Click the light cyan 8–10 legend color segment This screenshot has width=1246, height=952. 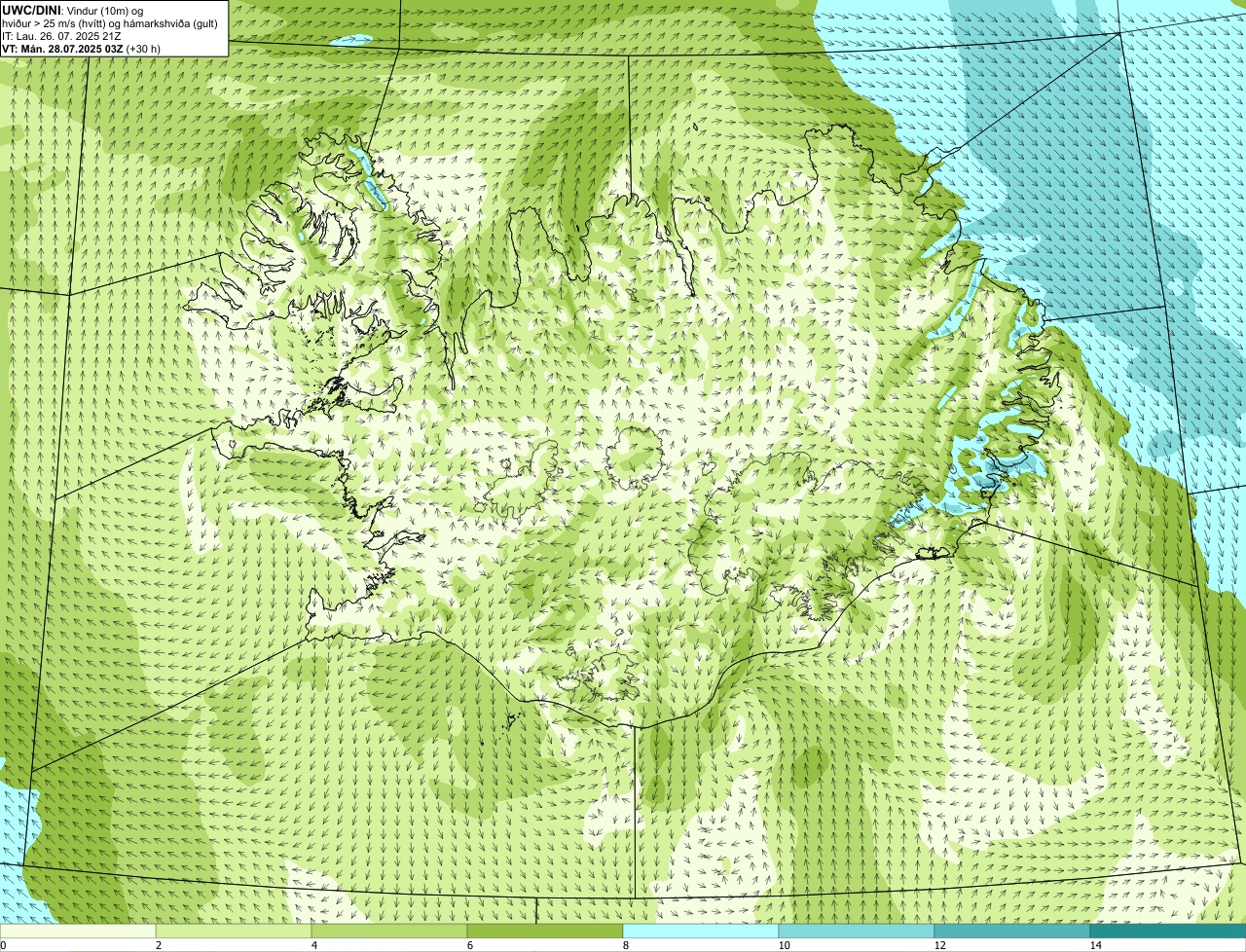(701, 931)
